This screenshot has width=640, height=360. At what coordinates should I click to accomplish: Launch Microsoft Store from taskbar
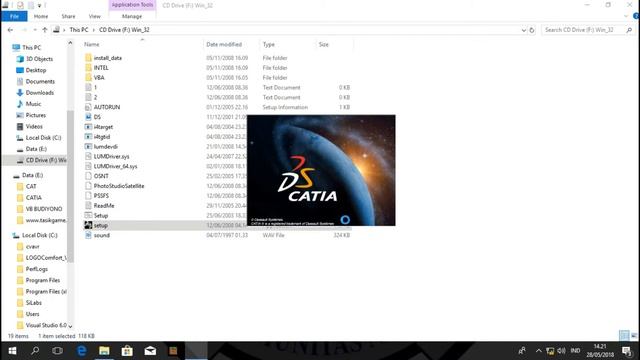pos(127,351)
